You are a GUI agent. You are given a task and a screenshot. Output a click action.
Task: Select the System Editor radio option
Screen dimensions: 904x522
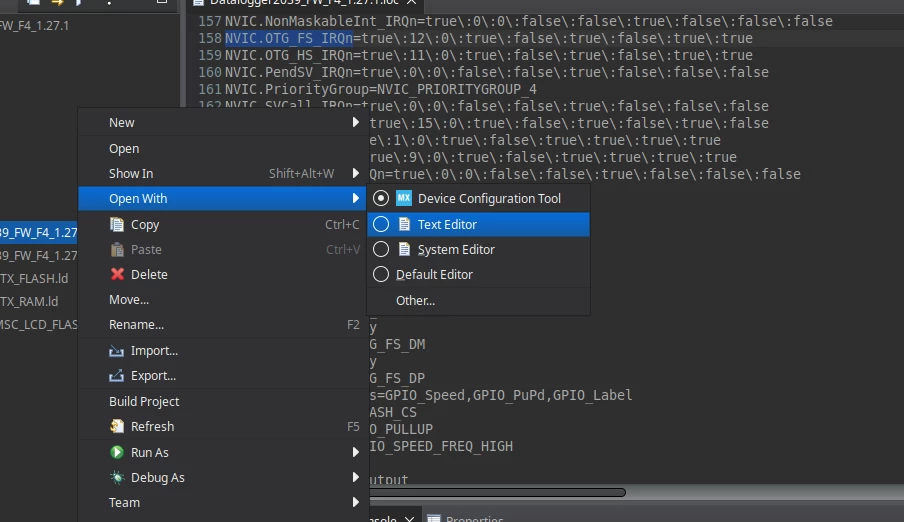point(381,249)
